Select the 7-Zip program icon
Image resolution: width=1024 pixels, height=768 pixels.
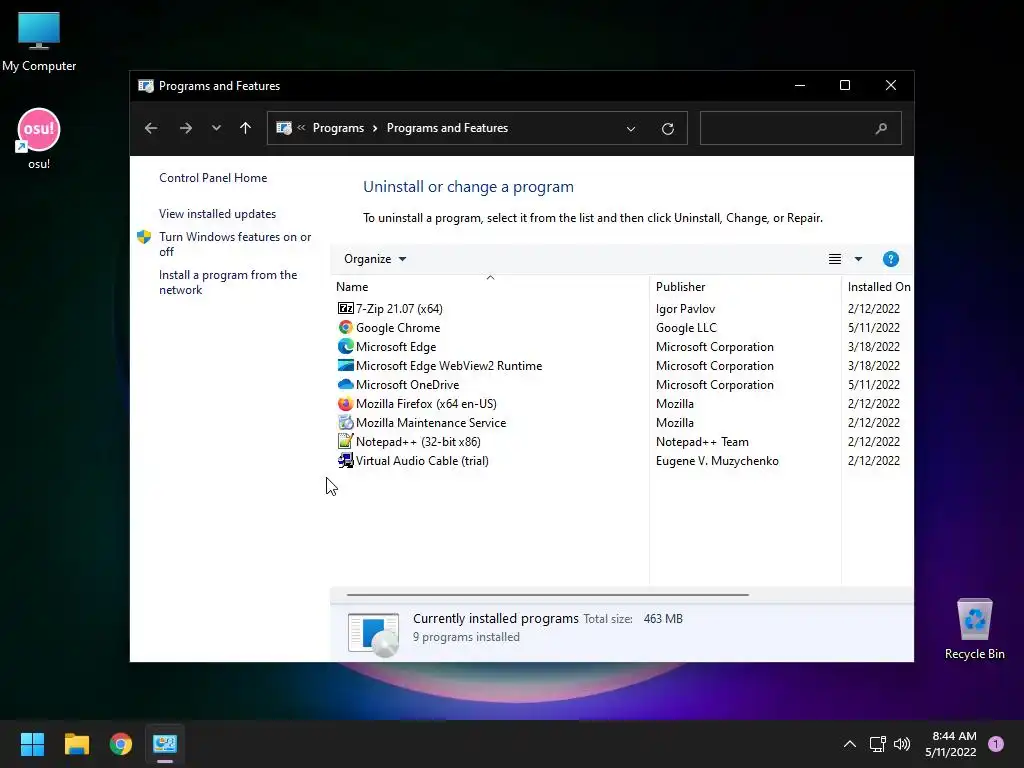point(345,308)
